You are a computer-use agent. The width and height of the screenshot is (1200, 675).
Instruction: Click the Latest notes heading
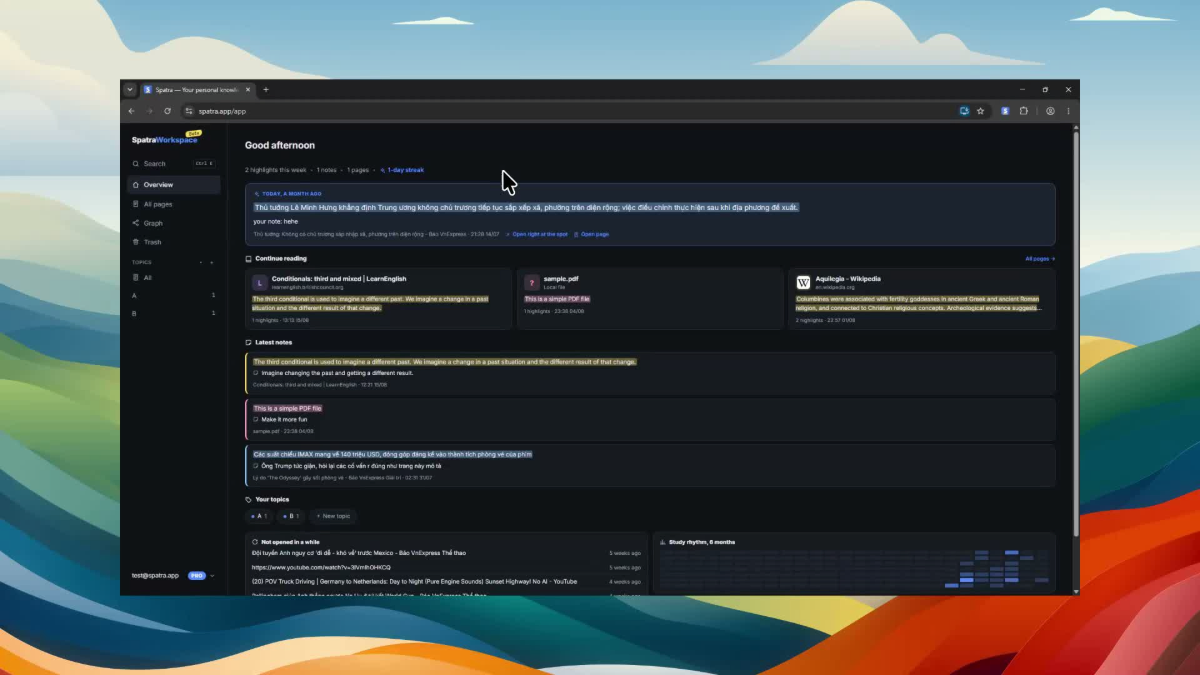coord(273,342)
